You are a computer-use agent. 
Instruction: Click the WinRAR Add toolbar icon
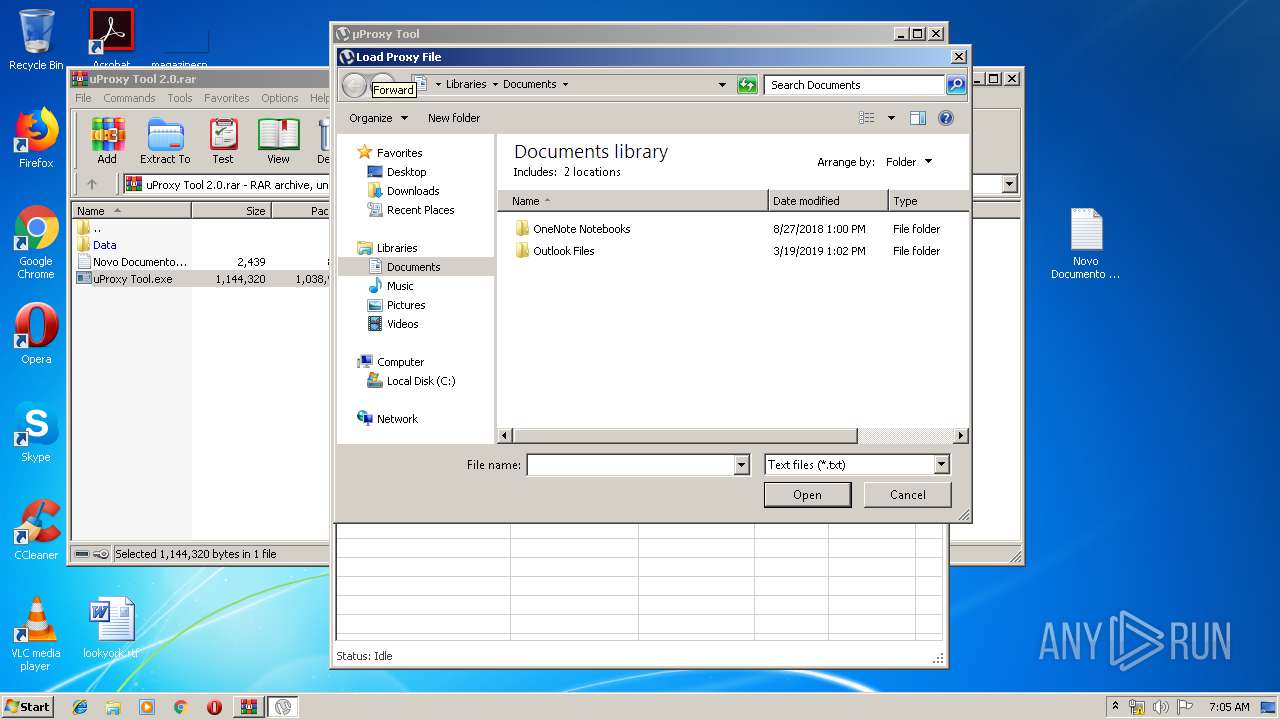click(x=107, y=141)
